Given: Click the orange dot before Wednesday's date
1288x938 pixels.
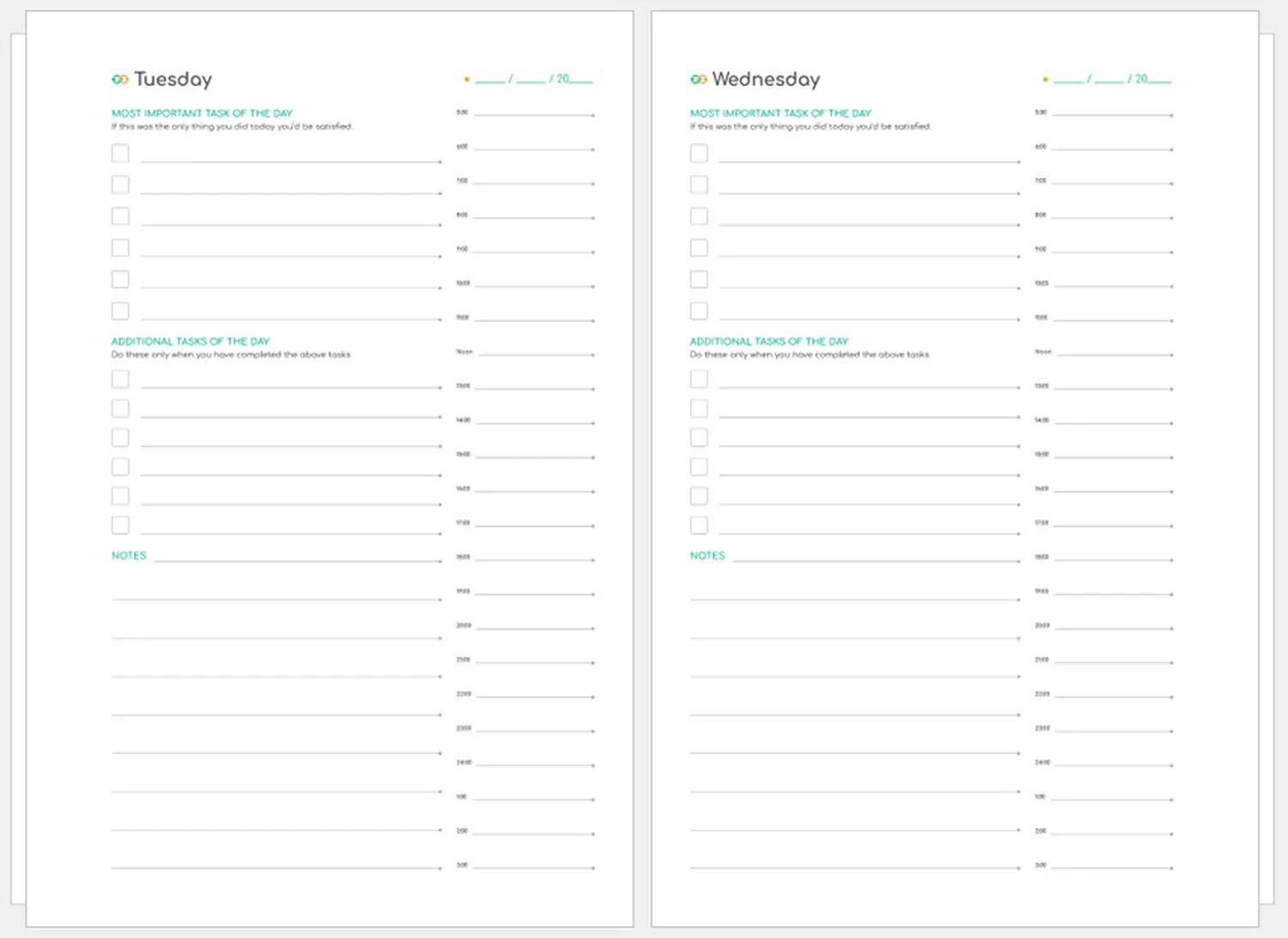Looking at the screenshot, I should tap(1045, 79).
